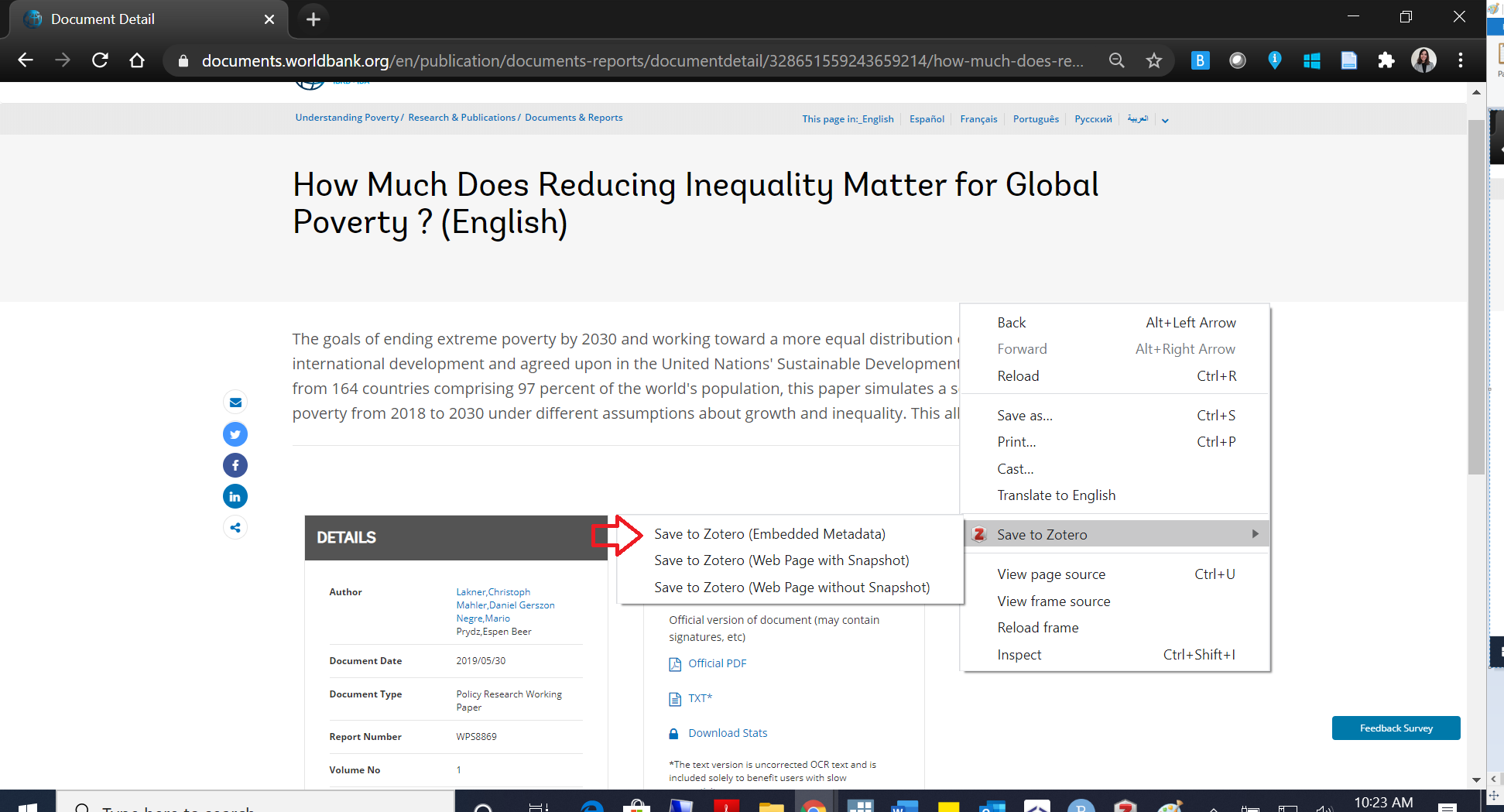Click the page scrollbar down arrow

coord(1476,779)
